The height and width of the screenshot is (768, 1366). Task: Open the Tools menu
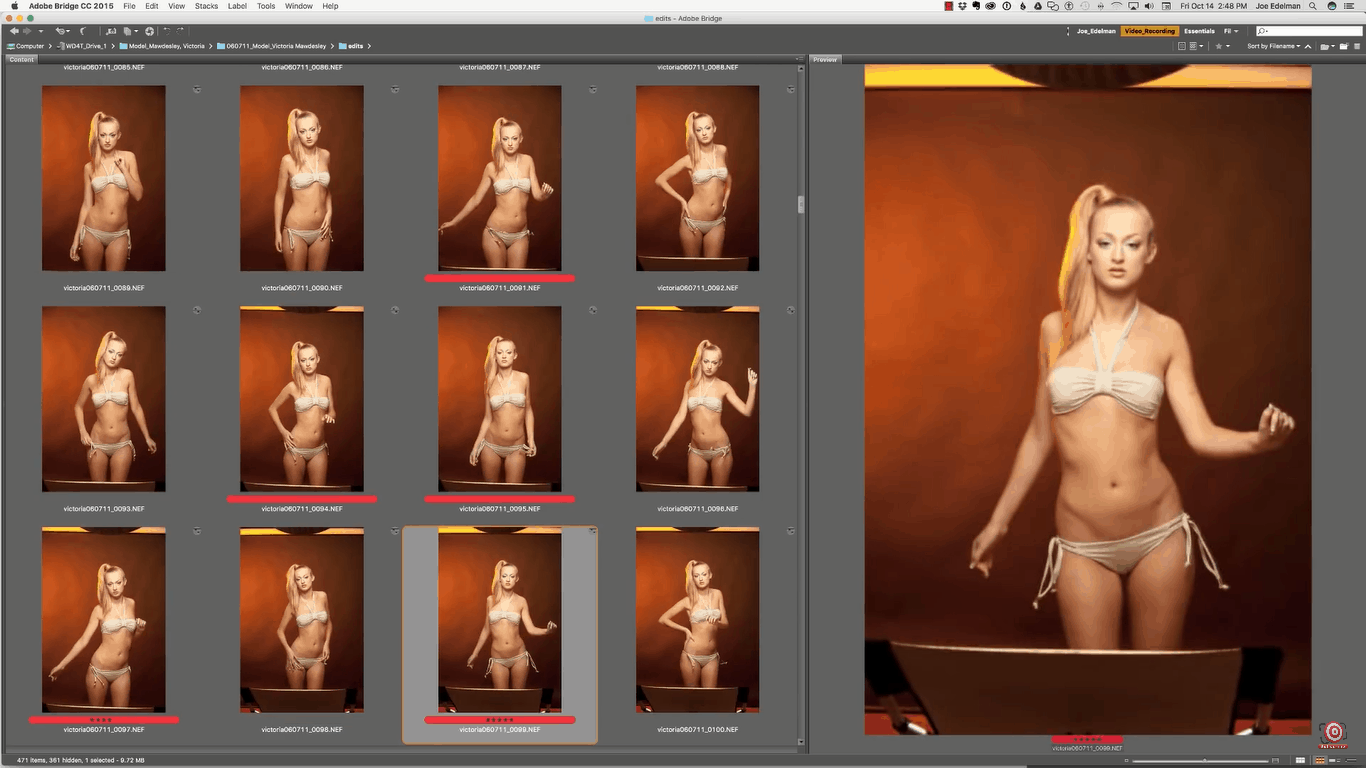tap(266, 6)
